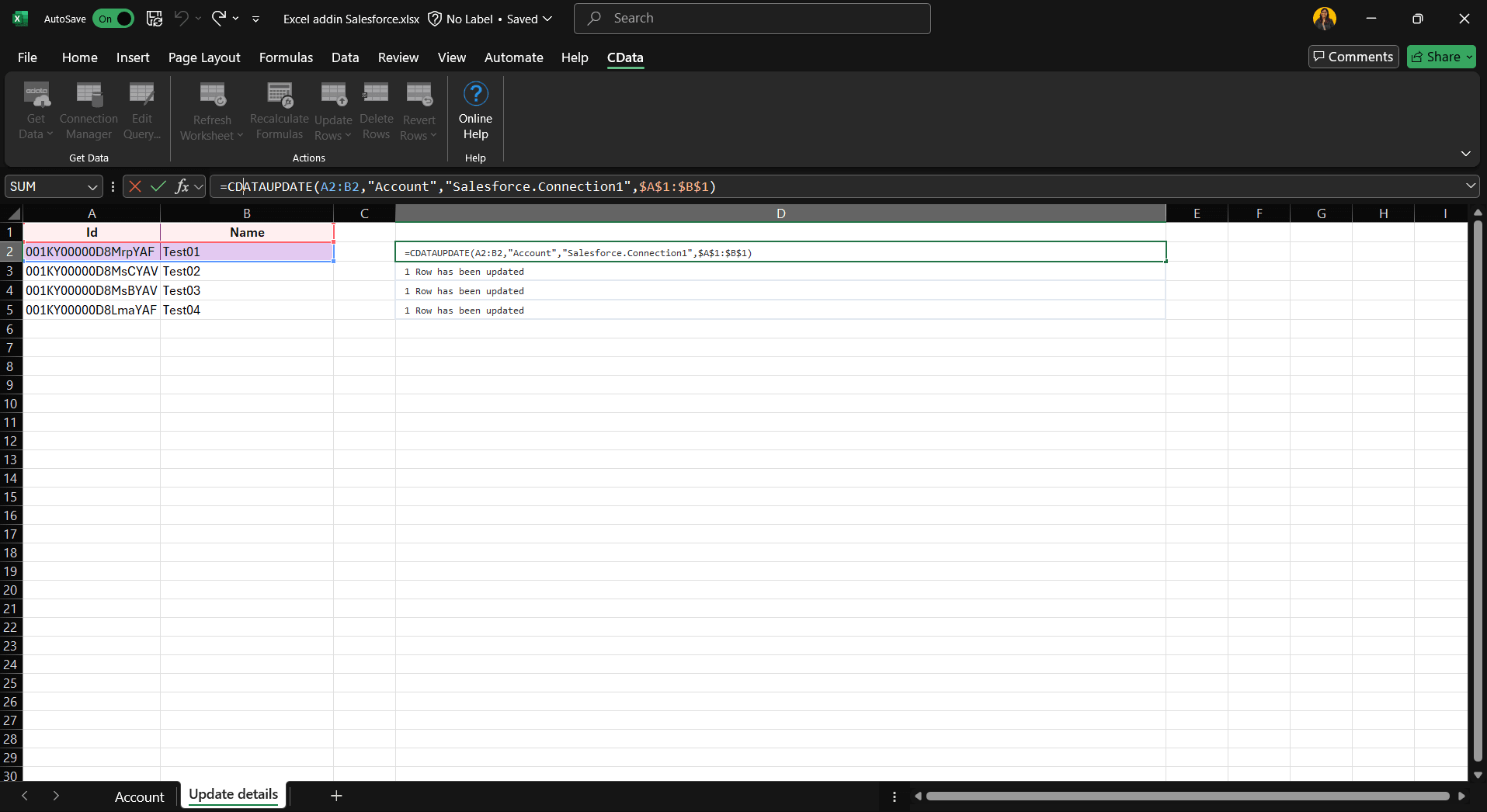Click Recalculate Formulas
1487x812 pixels.
pyautogui.click(x=278, y=110)
